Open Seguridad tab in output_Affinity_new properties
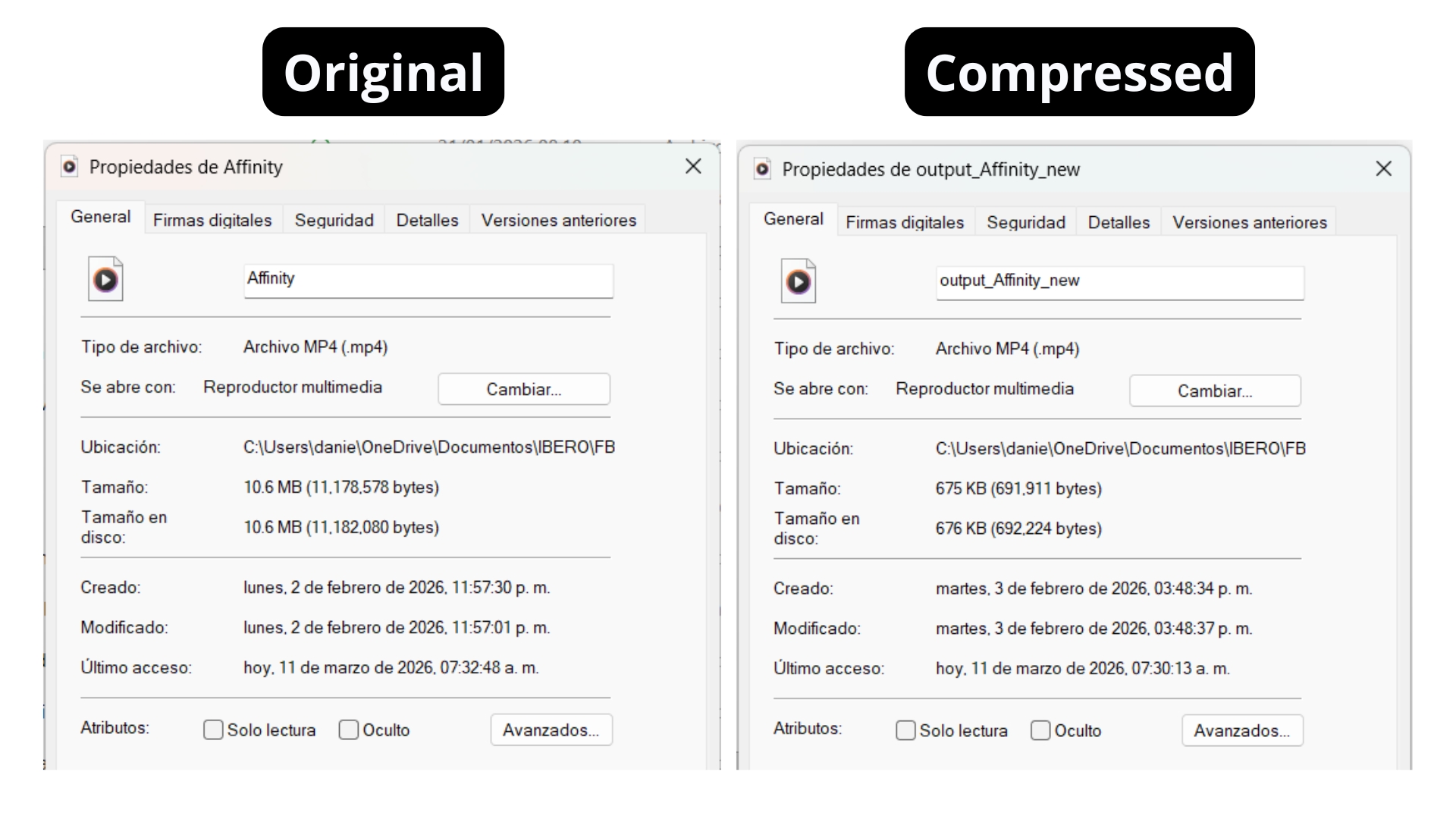Viewport: 1456px width, 819px height. coord(1025,222)
